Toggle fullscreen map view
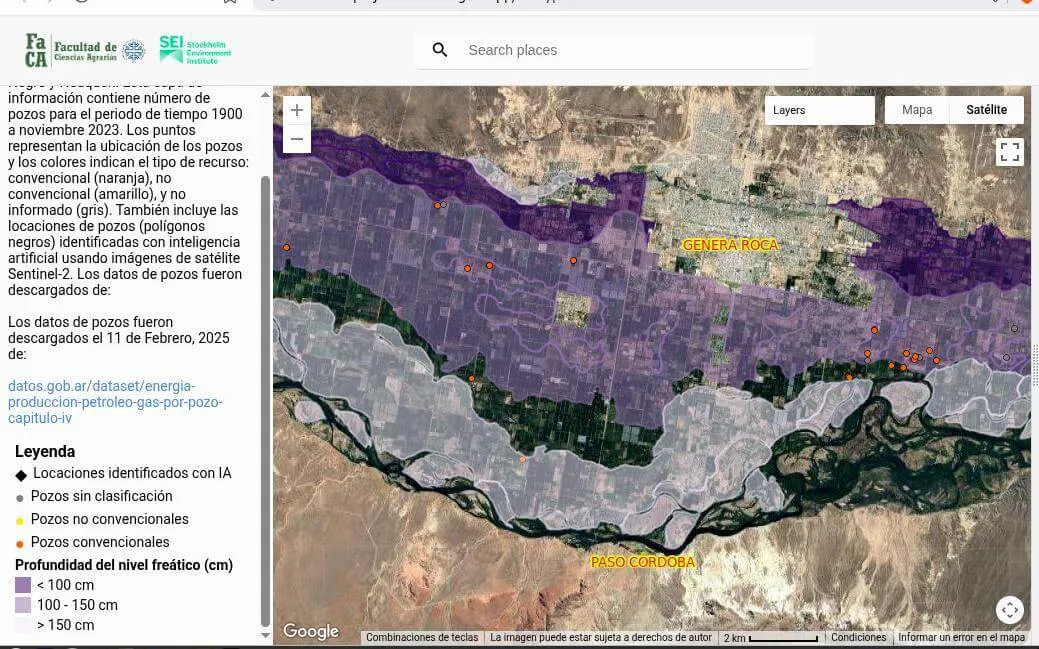This screenshot has width=1039, height=649. click(x=1010, y=152)
